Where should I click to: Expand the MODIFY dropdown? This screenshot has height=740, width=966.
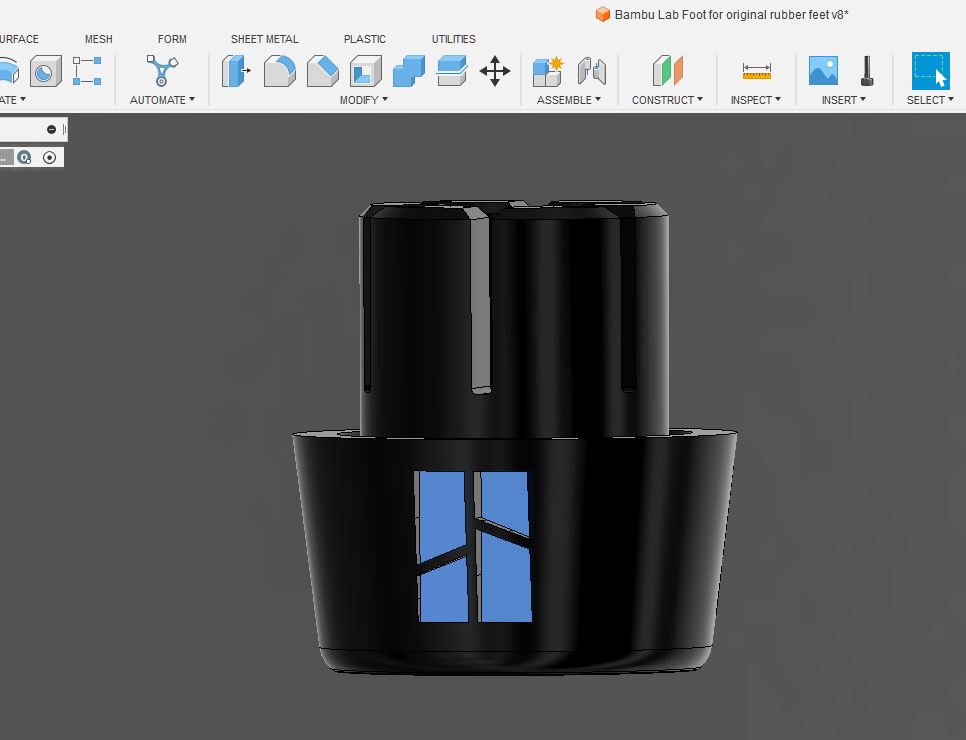point(363,100)
